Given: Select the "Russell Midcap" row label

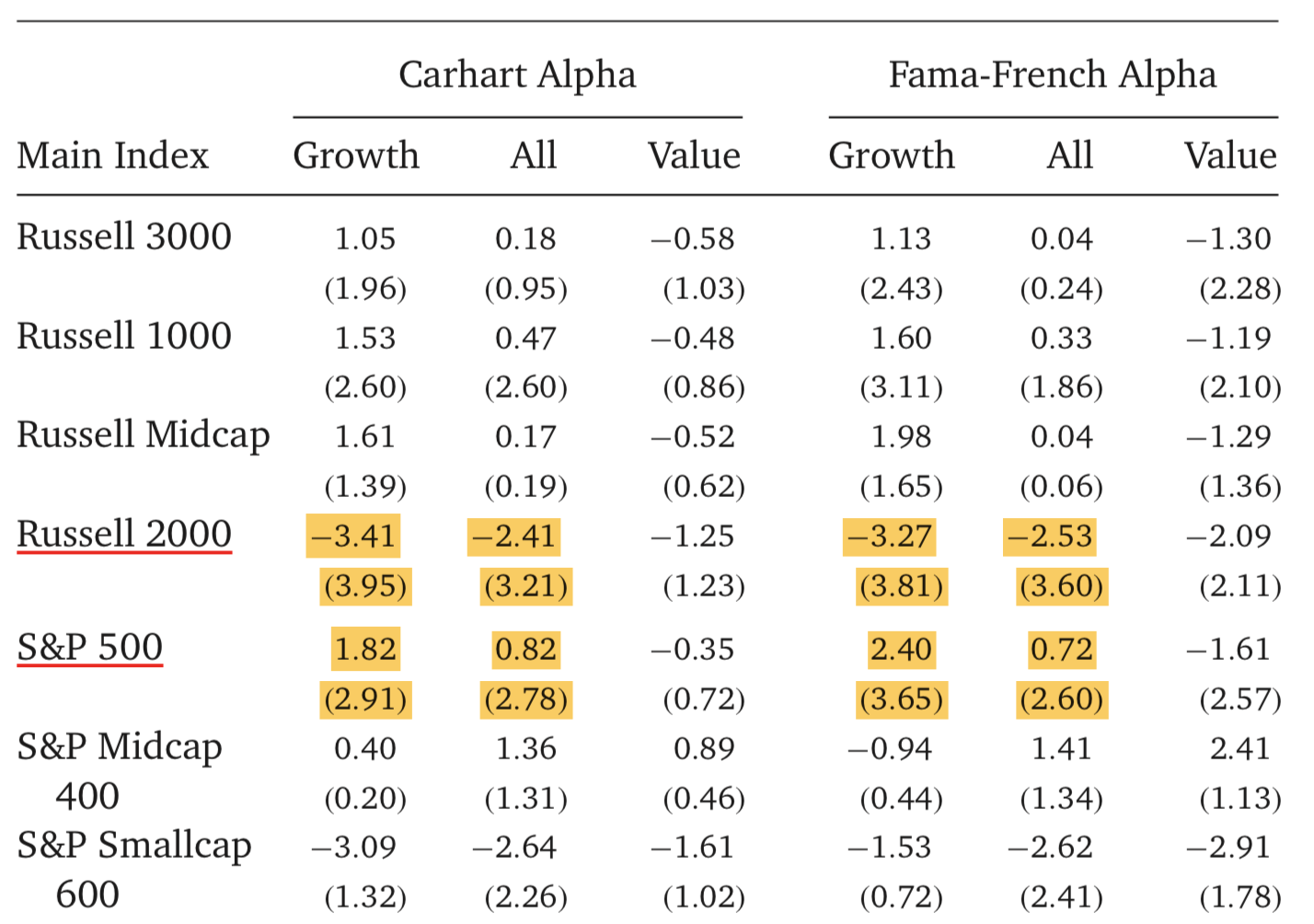Looking at the screenshot, I should click(144, 435).
